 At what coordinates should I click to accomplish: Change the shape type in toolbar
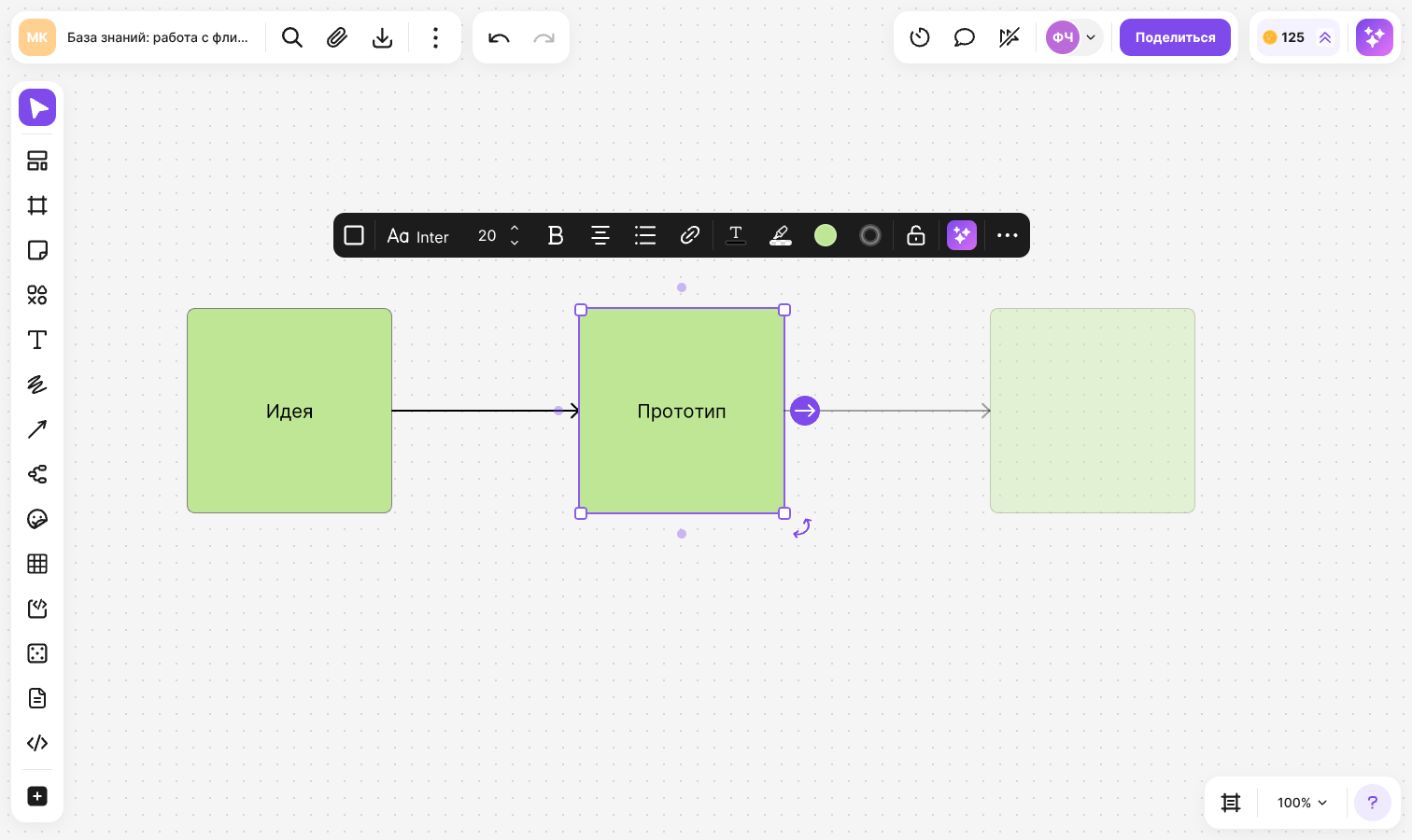click(354, 235)
